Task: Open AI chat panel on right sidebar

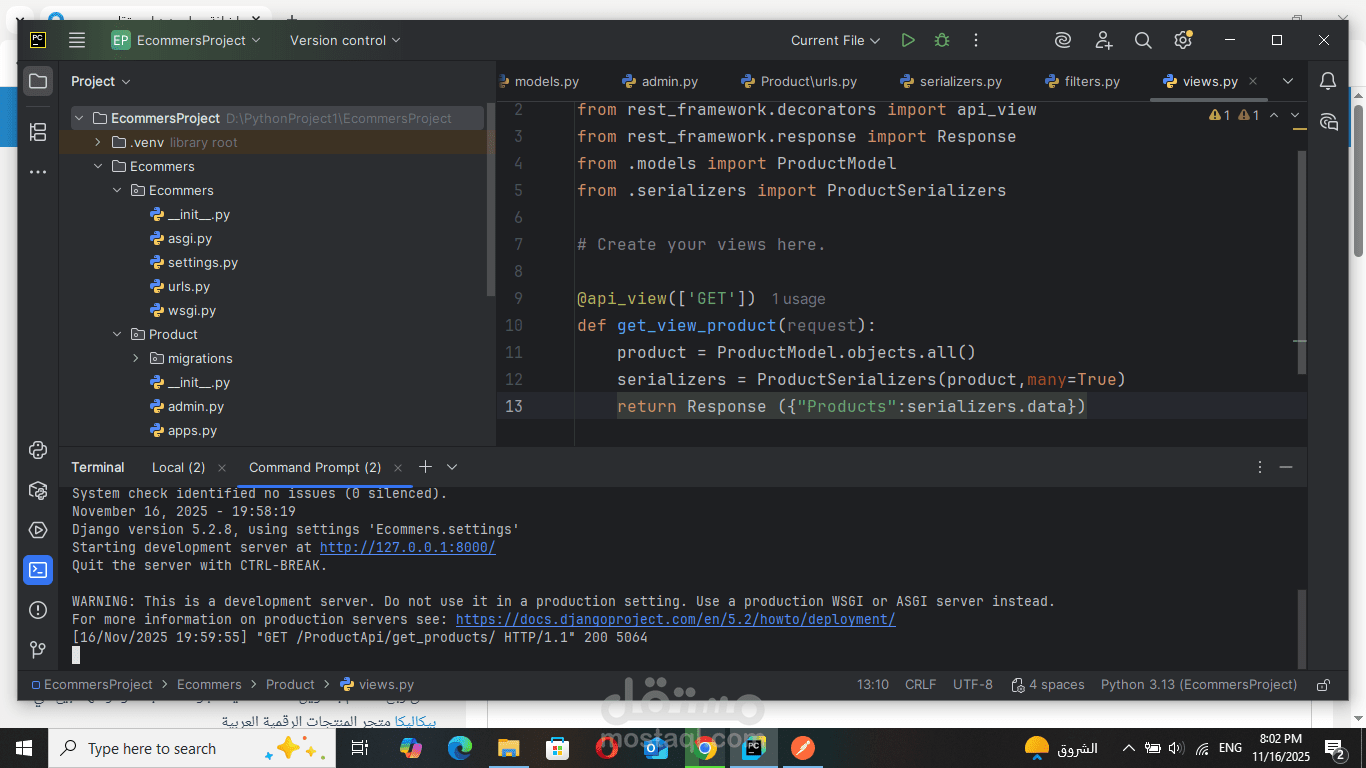Action: pos(1328,122)
